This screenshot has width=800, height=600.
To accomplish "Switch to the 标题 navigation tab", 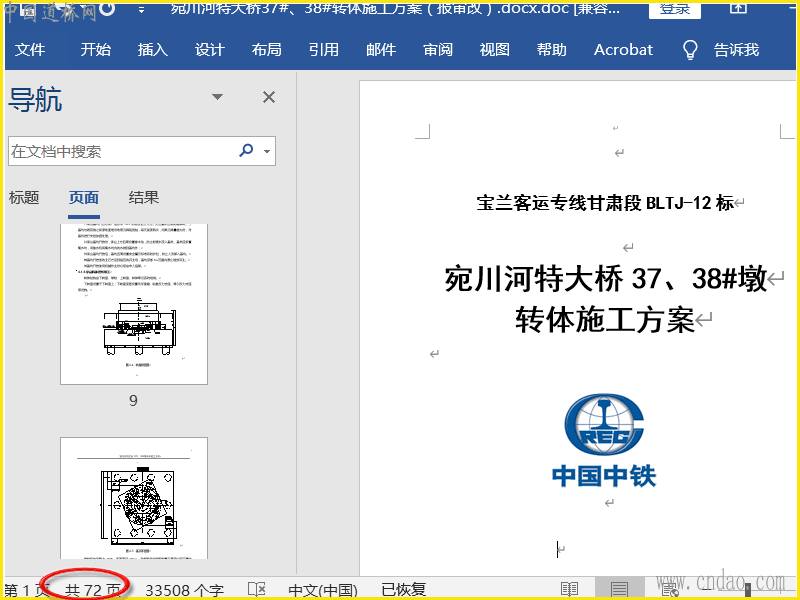I will coord(24,197).
